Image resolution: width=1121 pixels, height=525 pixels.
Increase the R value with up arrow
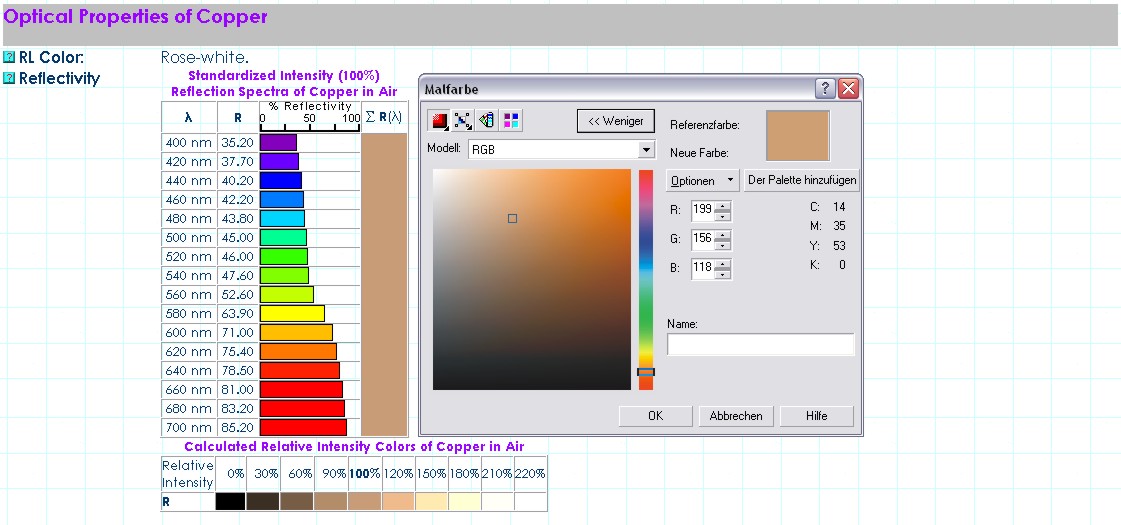(x=724, y=207)
